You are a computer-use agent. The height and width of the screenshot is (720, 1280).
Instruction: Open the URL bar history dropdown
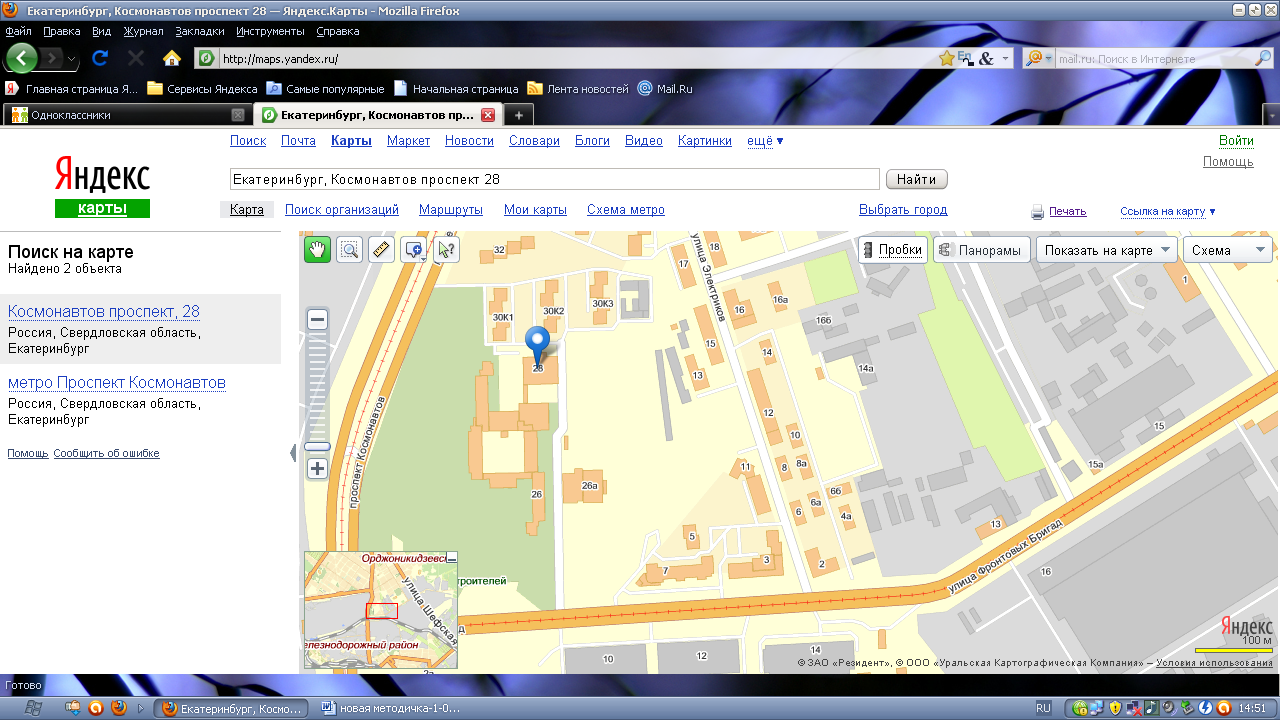click(1005, 59)
